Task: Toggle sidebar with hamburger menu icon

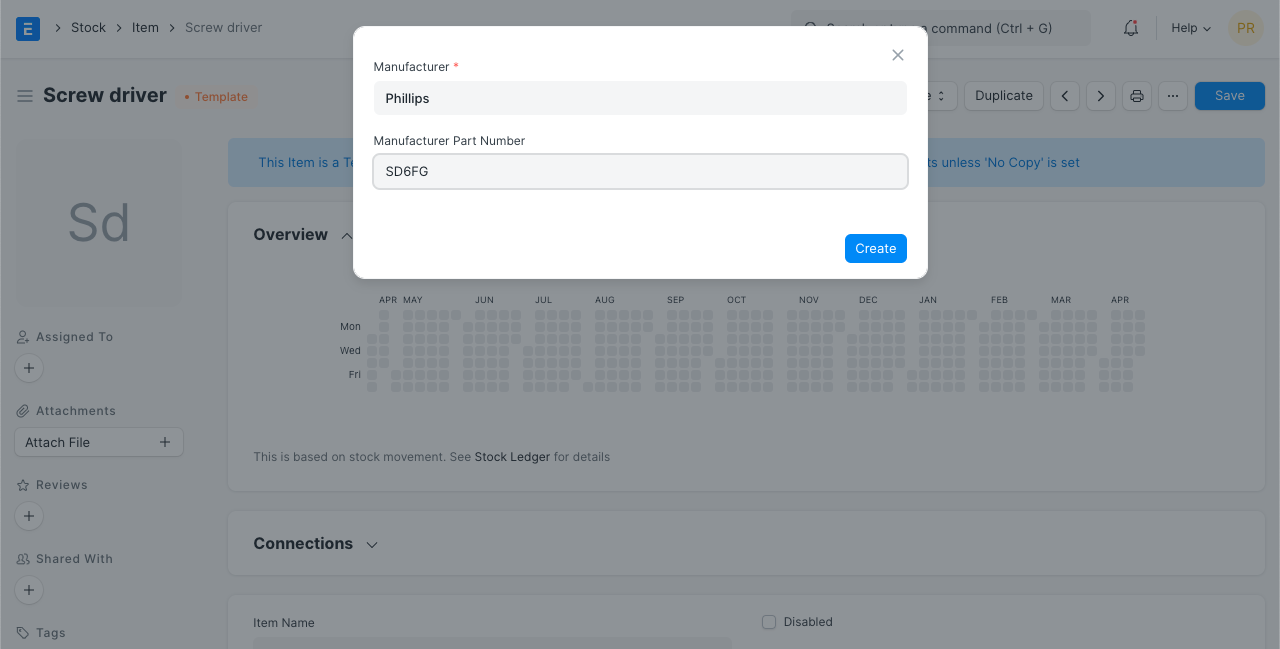Action: coord(25,96)
